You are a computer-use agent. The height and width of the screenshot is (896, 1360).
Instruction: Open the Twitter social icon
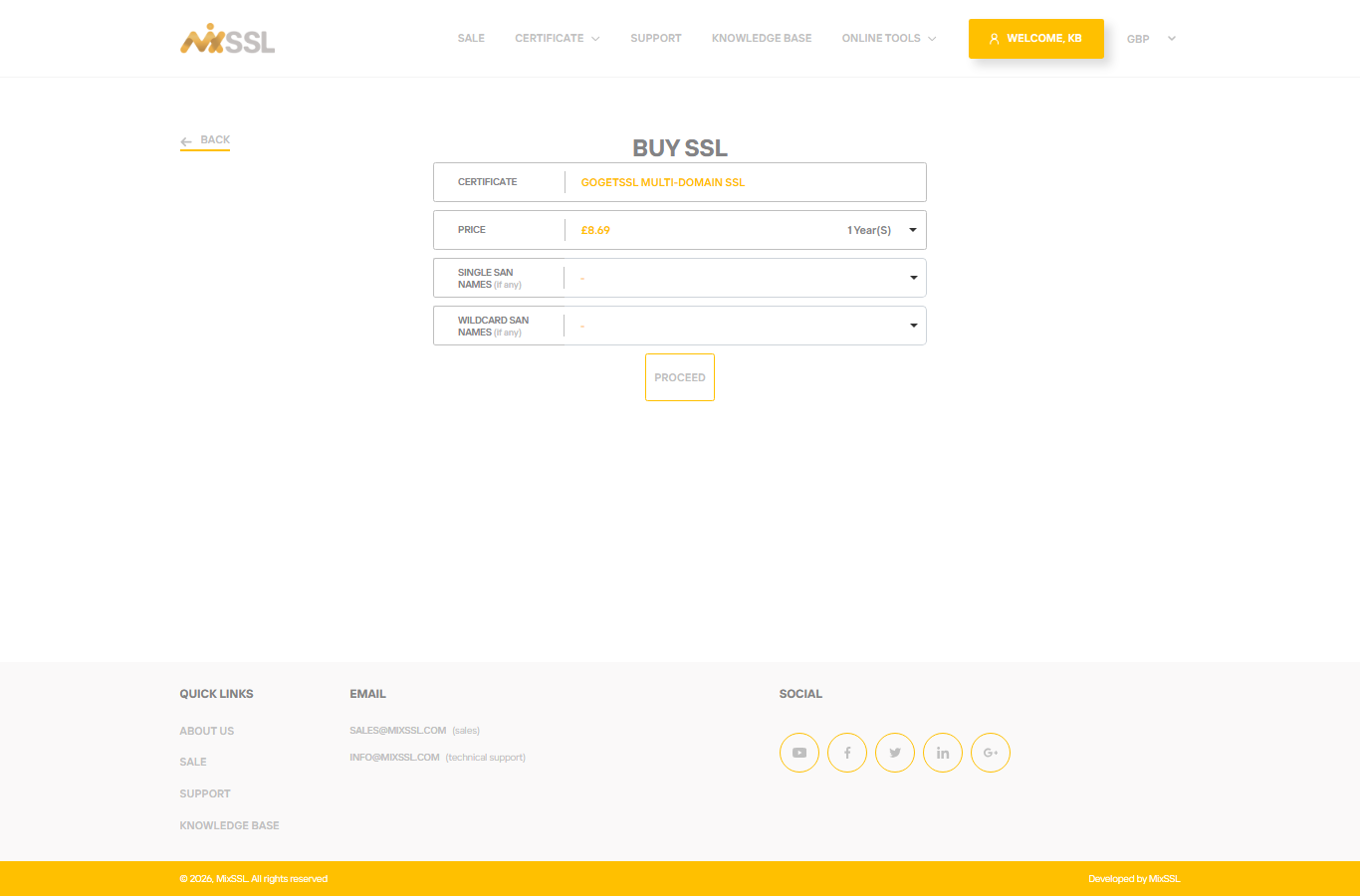[x=895, y=753]
